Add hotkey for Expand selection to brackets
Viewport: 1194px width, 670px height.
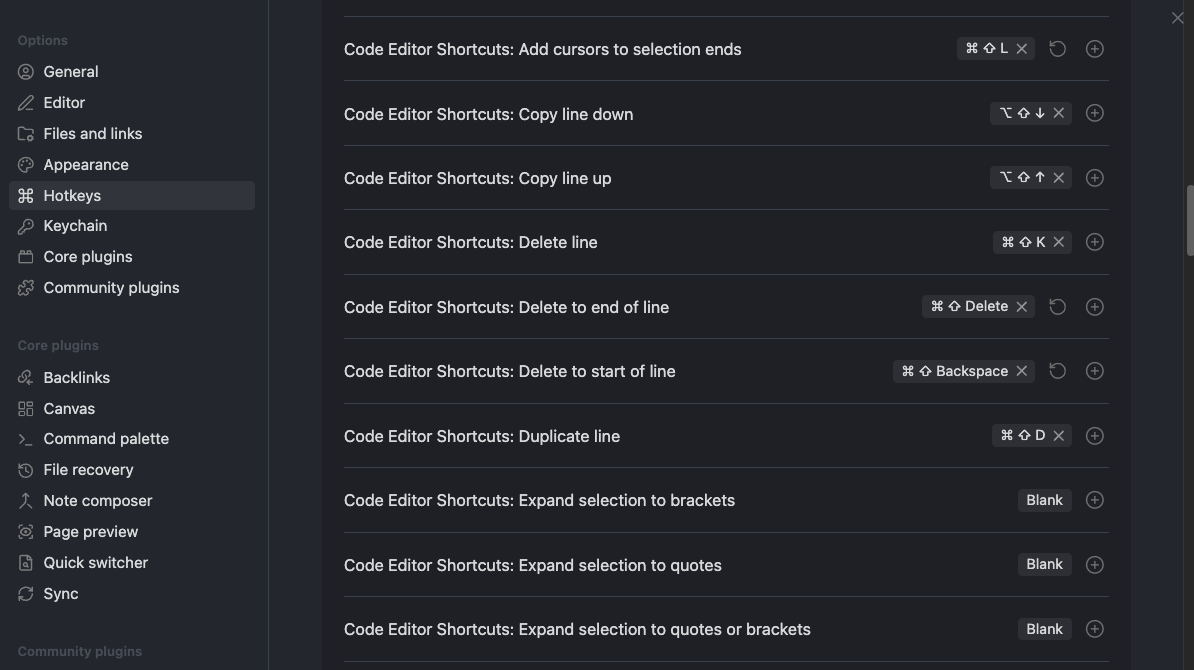pyautogui.click(x=1094, y=500)
